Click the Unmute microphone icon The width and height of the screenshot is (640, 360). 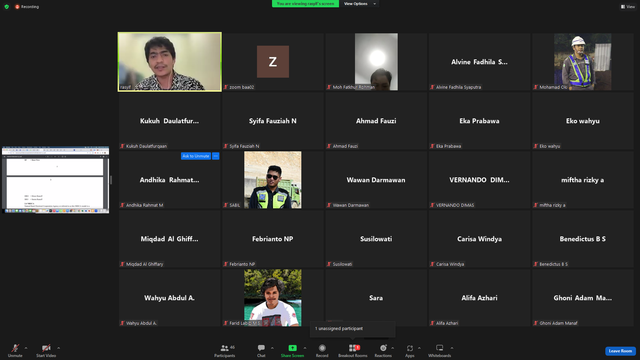click(x=15, y=348)
